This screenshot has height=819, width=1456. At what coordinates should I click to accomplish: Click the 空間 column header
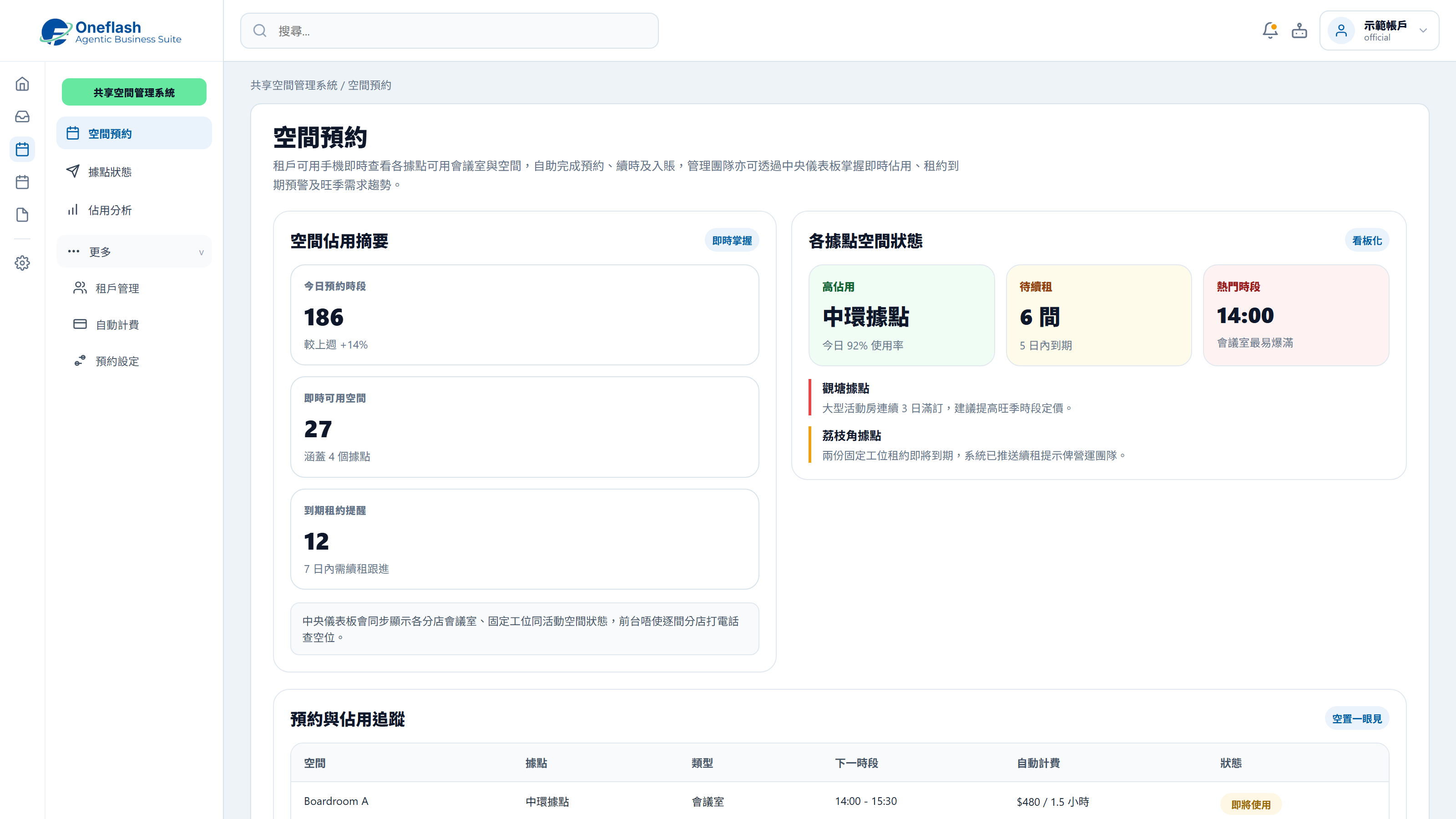coord(315,763)
